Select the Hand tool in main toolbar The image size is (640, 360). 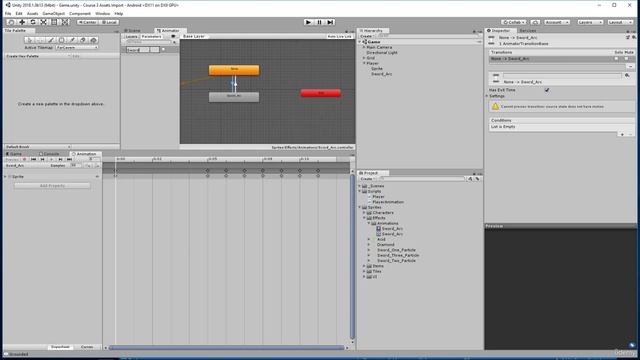pos(11,22)
